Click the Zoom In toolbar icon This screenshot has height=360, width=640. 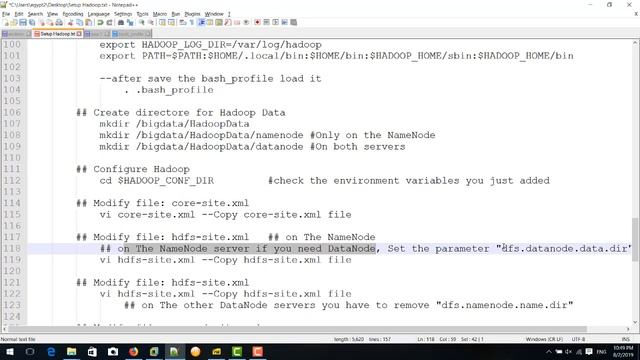pyautogui.click(x=142, y=22)
